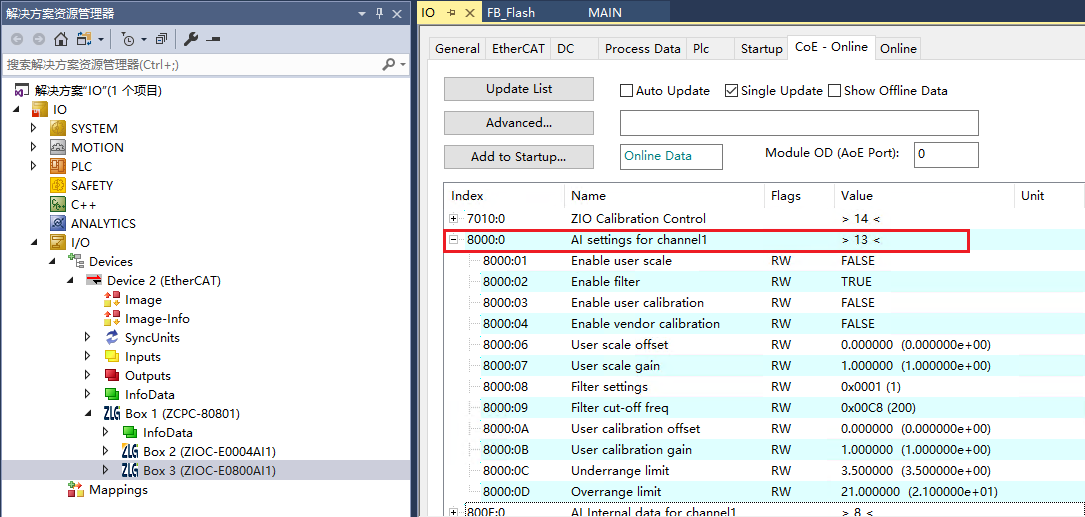The image size is (1085, 517).
Task: Check the Show Offline Data checkbox
Action: (x=835, y=91)
